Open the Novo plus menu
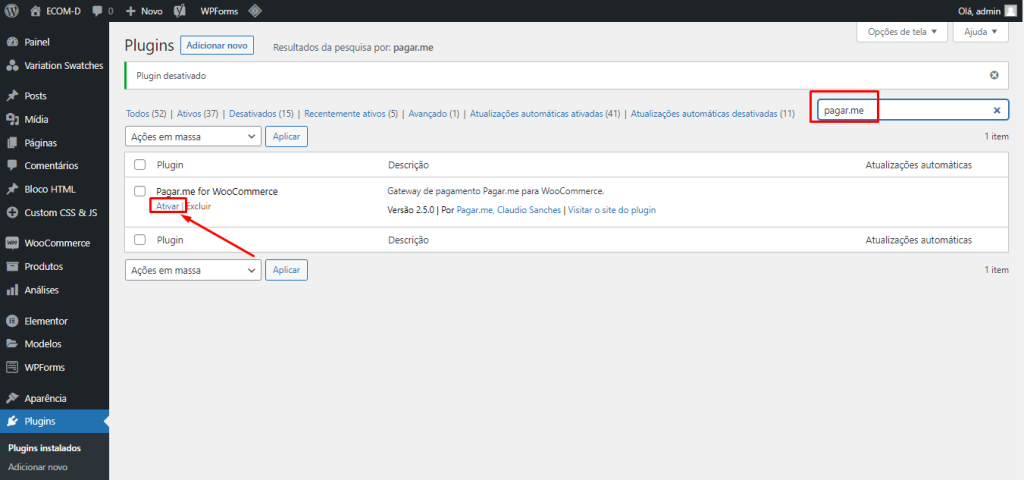The width and height of the screenshot is (1024, 480). (144, 11)
